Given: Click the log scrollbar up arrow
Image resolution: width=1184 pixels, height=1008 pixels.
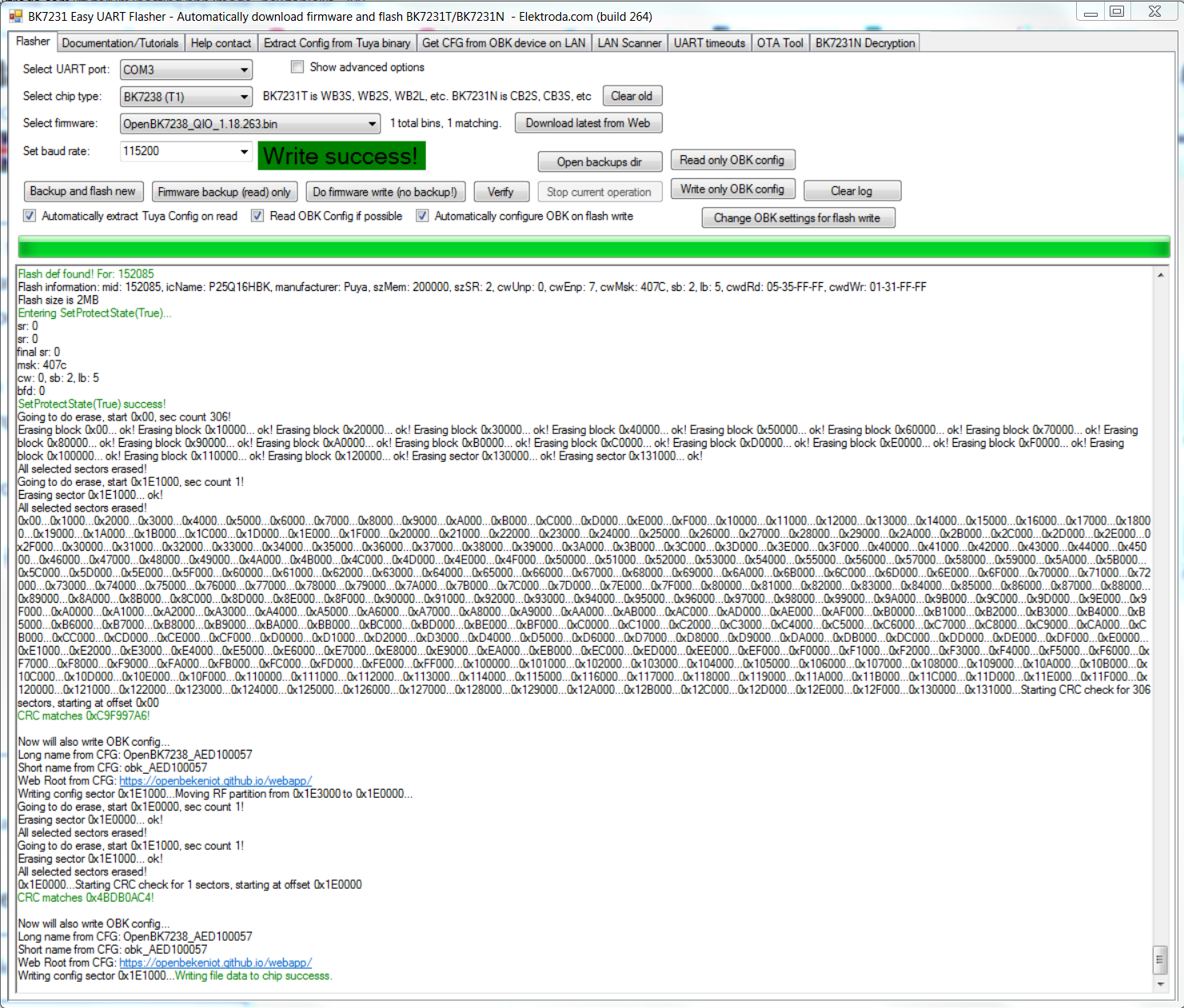Looking at the screenshot, I should tap(1161, 274).
